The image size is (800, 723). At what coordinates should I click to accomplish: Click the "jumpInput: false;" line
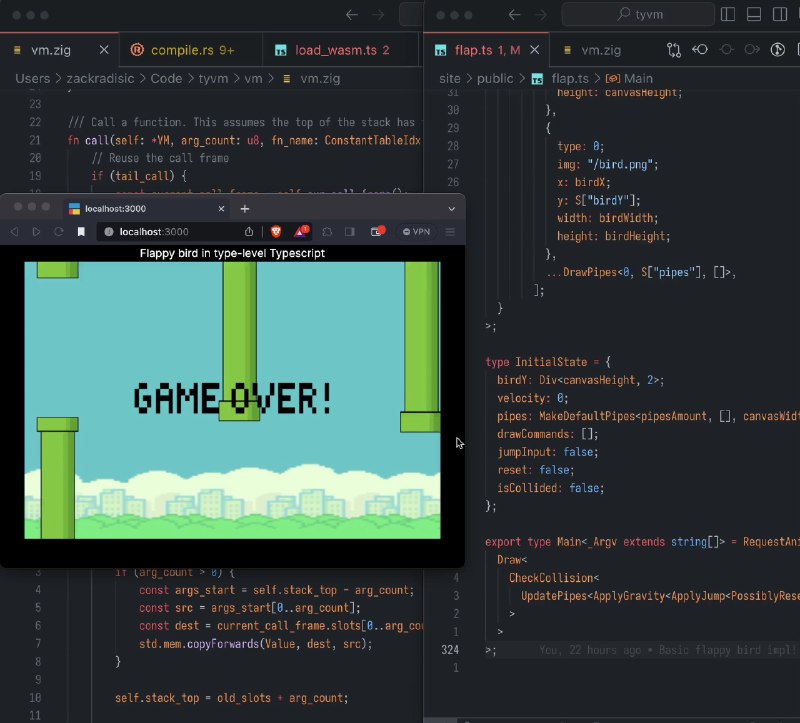click(x=547, y=452)
